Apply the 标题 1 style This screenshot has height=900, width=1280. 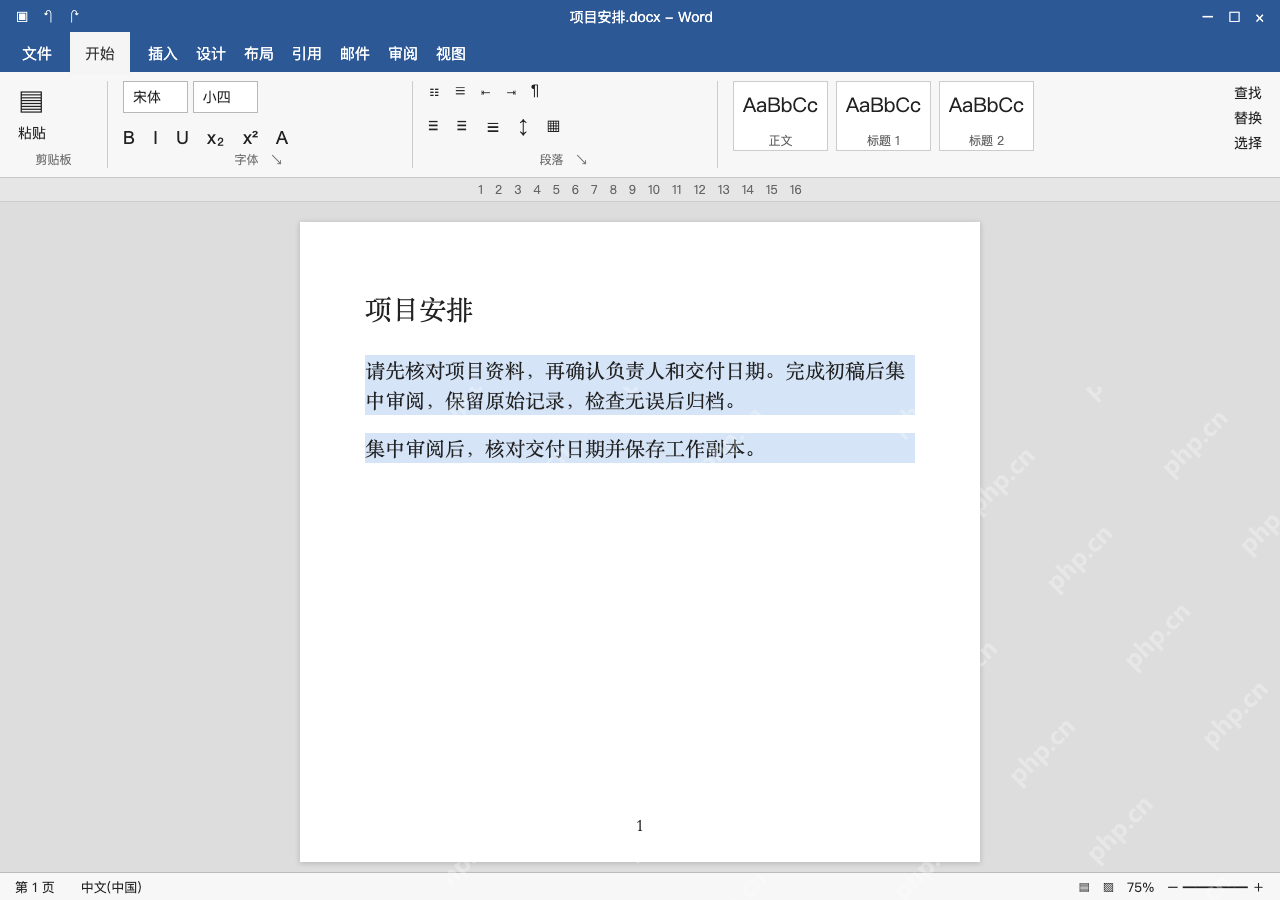(x=883, y=116)
